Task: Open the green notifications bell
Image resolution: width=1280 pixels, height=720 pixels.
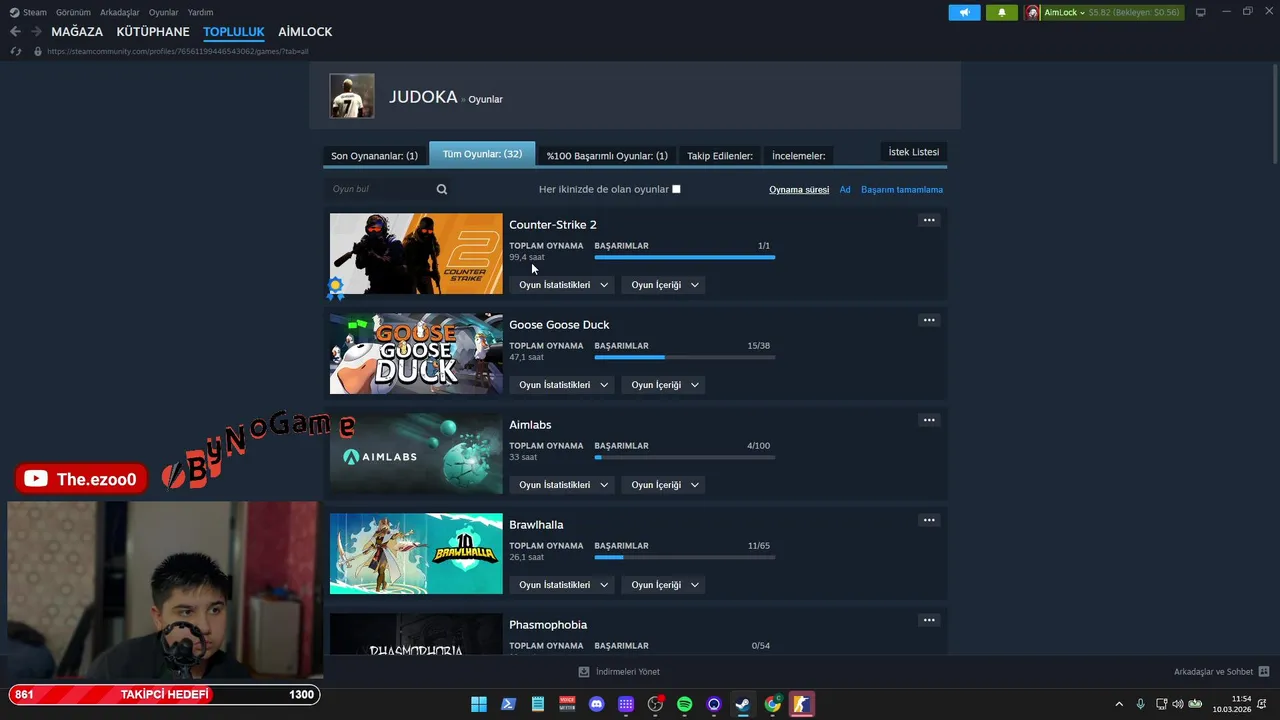Action: pyautogui.click(x=1002, y=12)
